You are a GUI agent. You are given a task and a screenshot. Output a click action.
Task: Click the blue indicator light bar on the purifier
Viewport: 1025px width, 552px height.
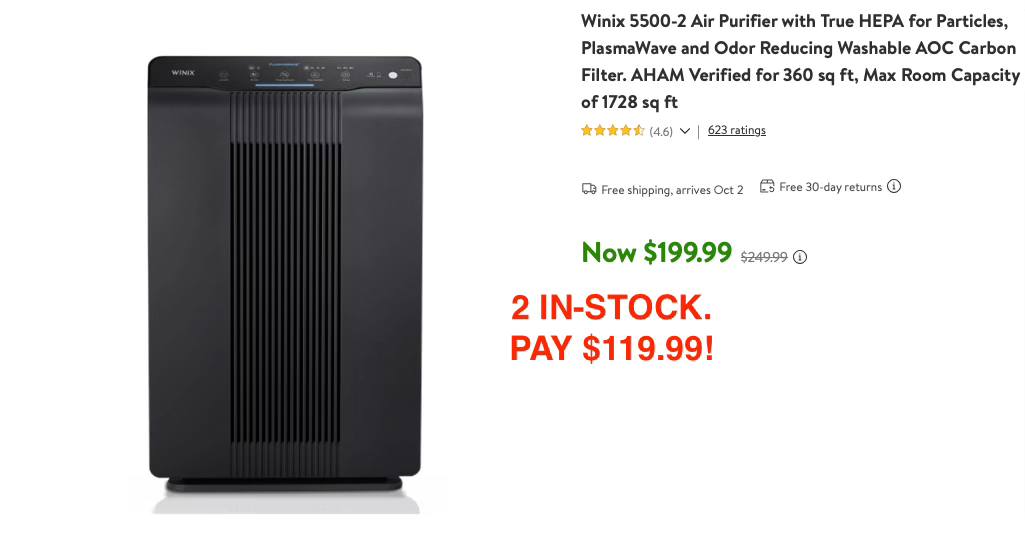[x=284, y=86]
